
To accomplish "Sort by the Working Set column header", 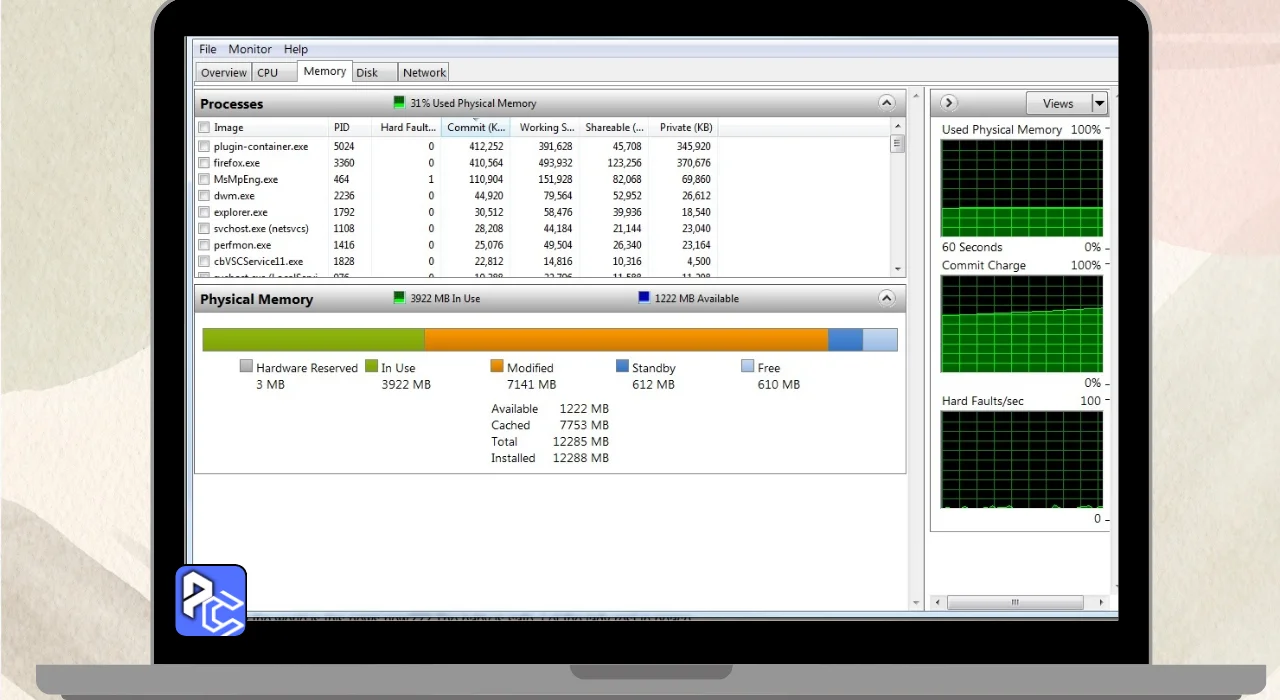I will click(545, 128).
